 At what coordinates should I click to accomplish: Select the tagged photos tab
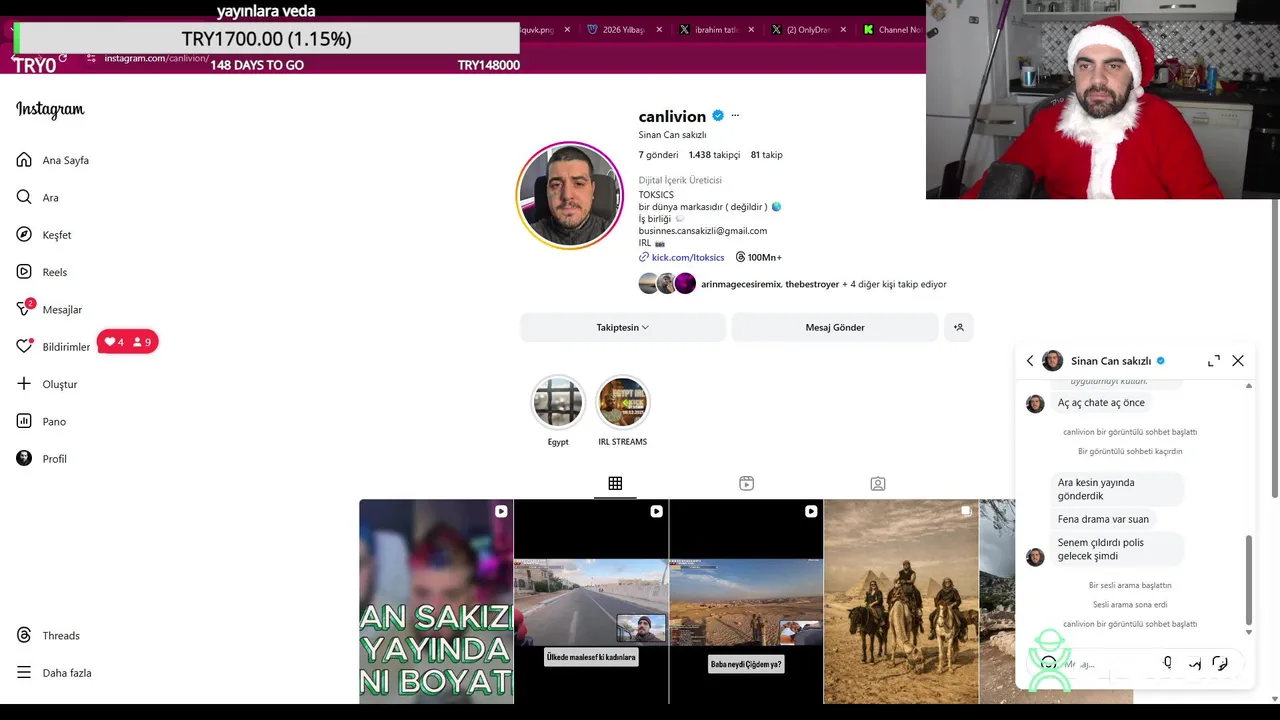878,483
